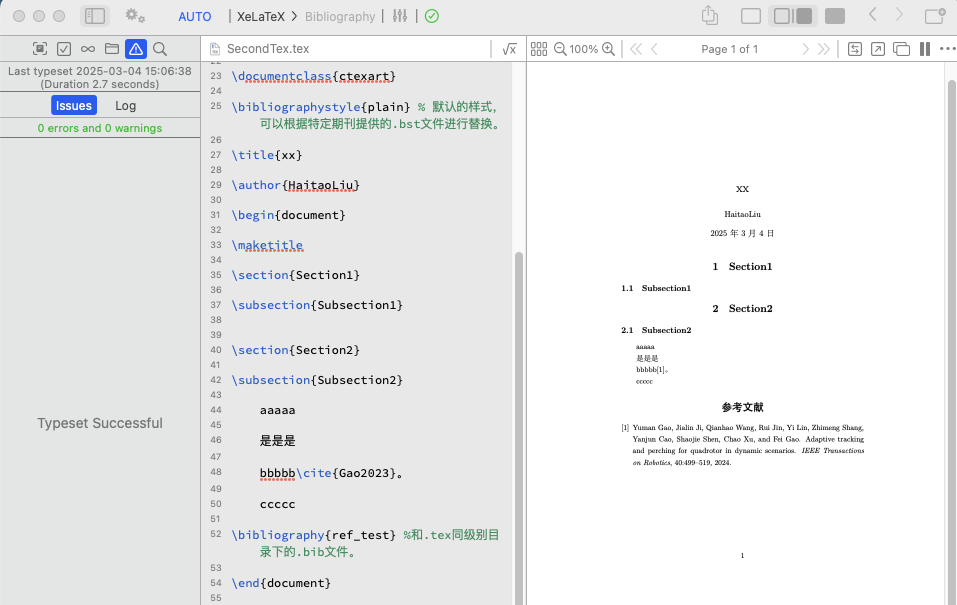Open the search magnifier sidebar tab
Viewport: 957px width, 605px height.
pos(160,49)
